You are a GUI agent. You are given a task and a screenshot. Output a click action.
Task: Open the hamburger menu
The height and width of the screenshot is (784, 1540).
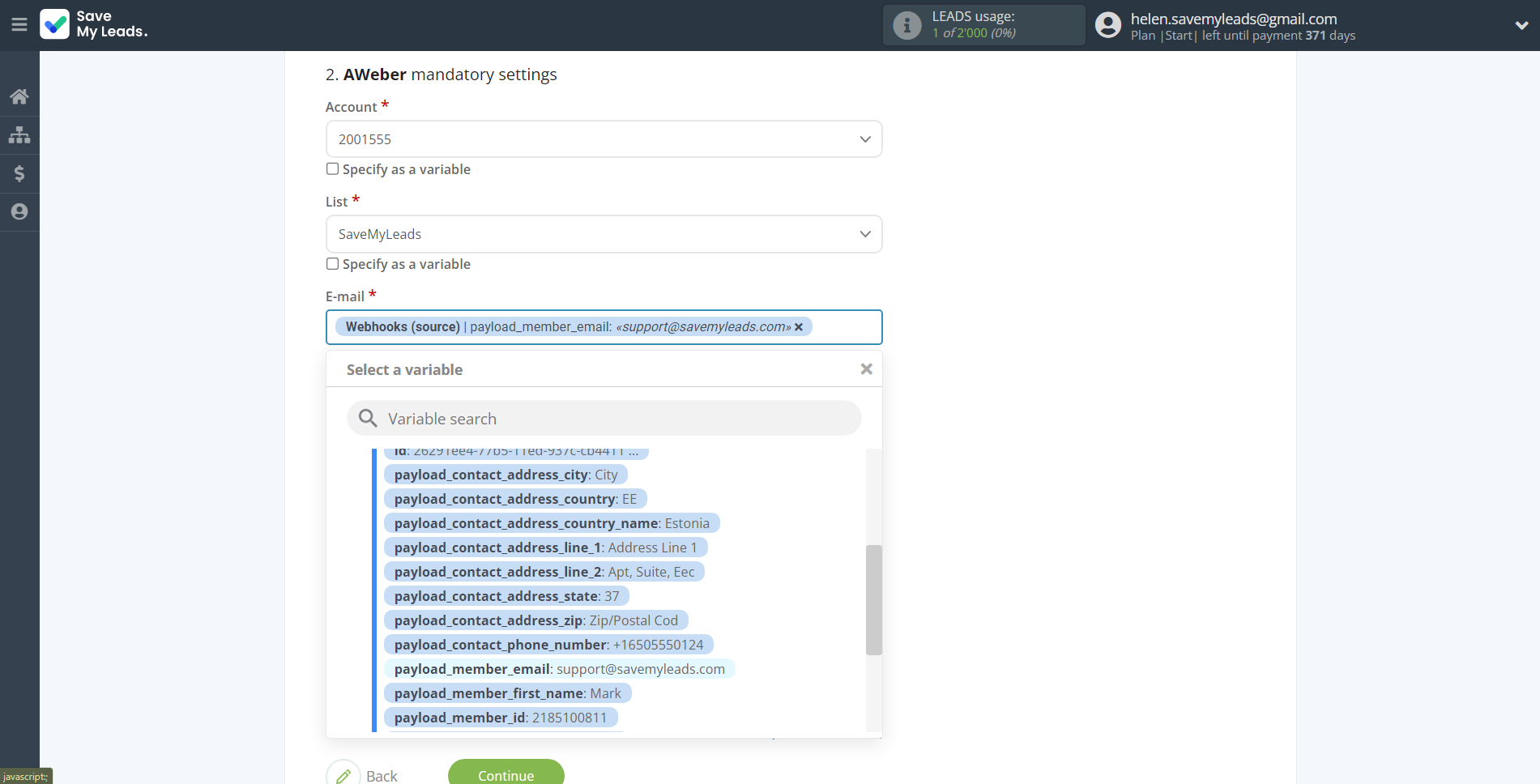pos(19,24)
